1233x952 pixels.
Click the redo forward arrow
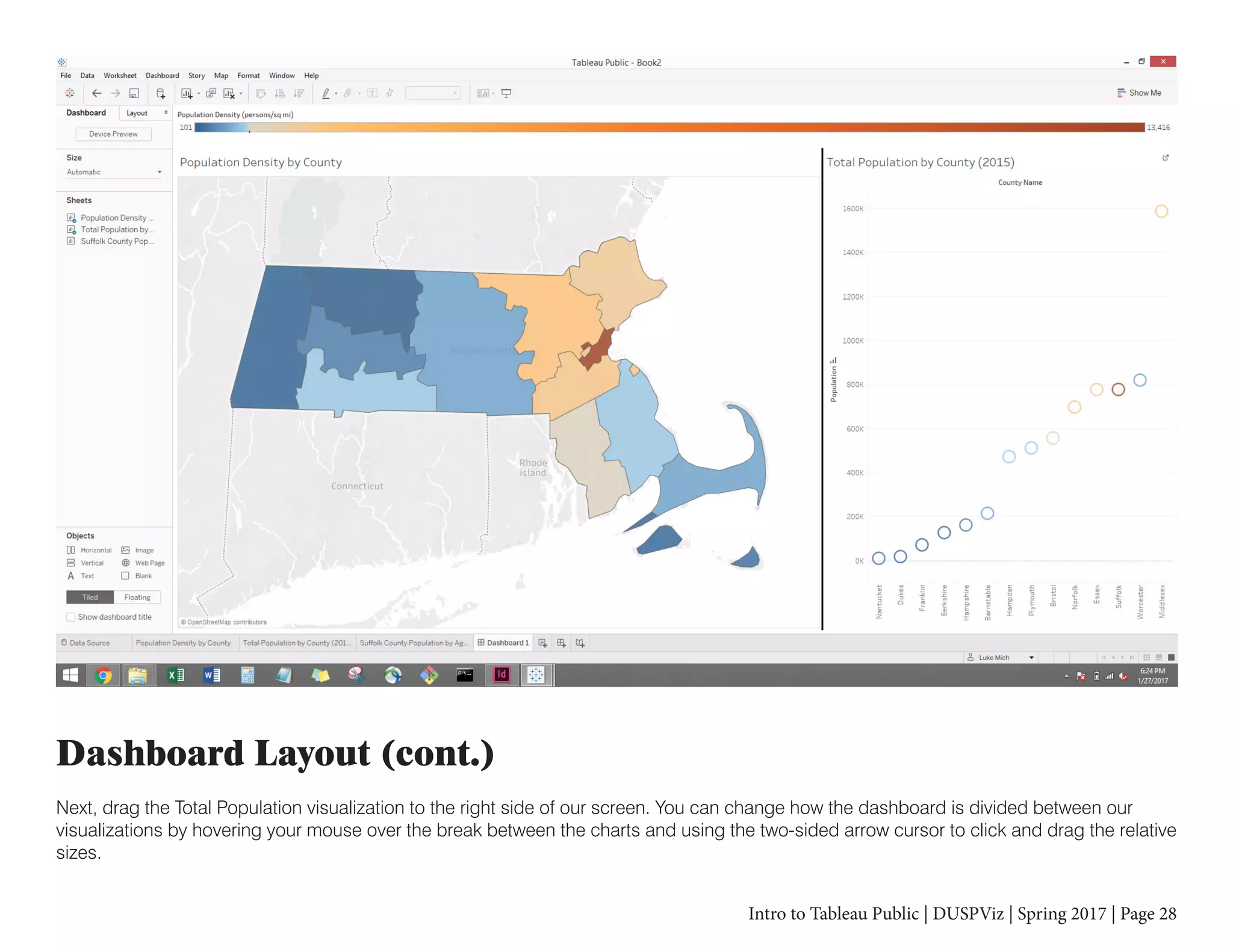coord(116,93)
